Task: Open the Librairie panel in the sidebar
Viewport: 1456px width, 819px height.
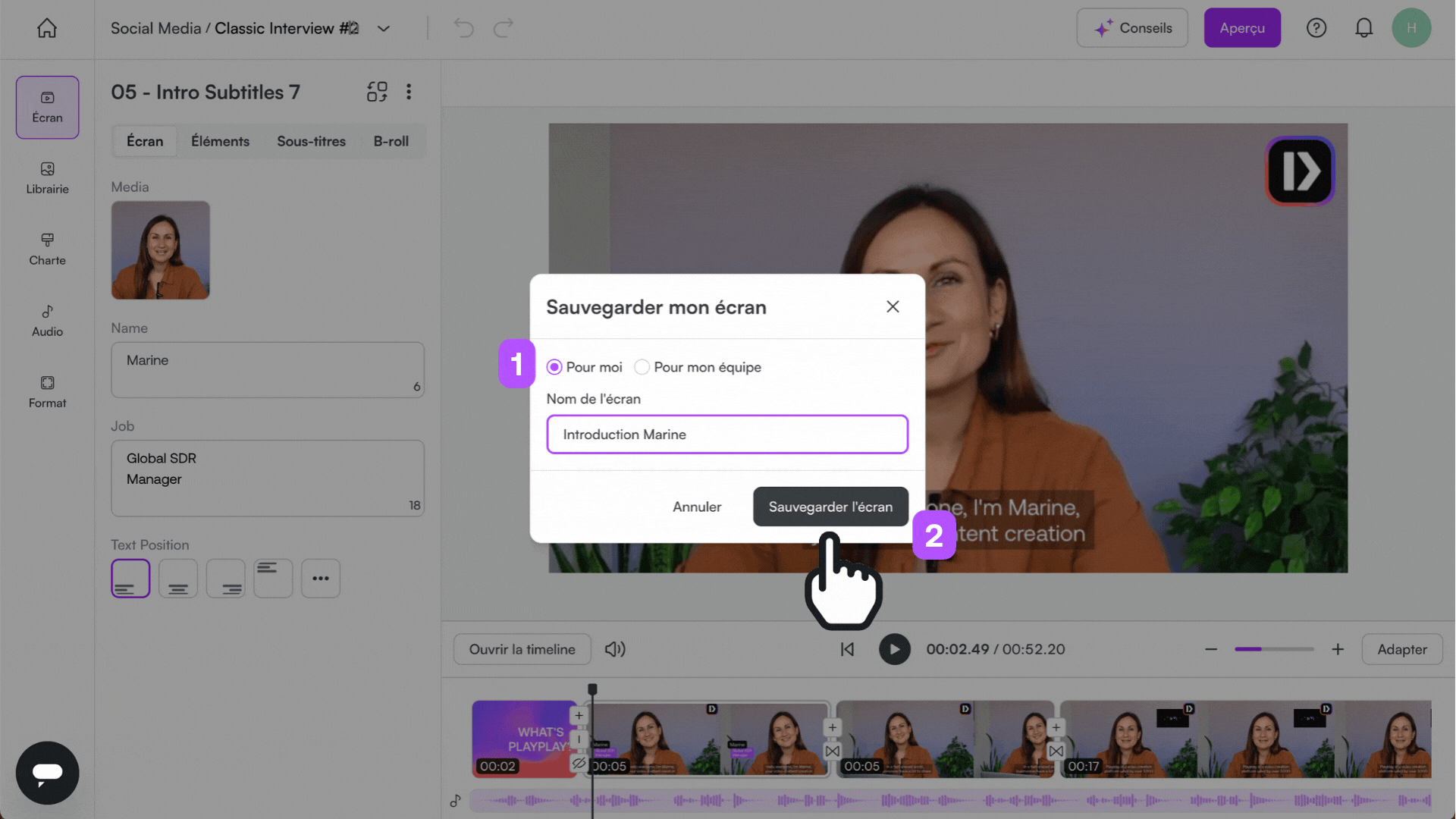Action: (47, 178)
